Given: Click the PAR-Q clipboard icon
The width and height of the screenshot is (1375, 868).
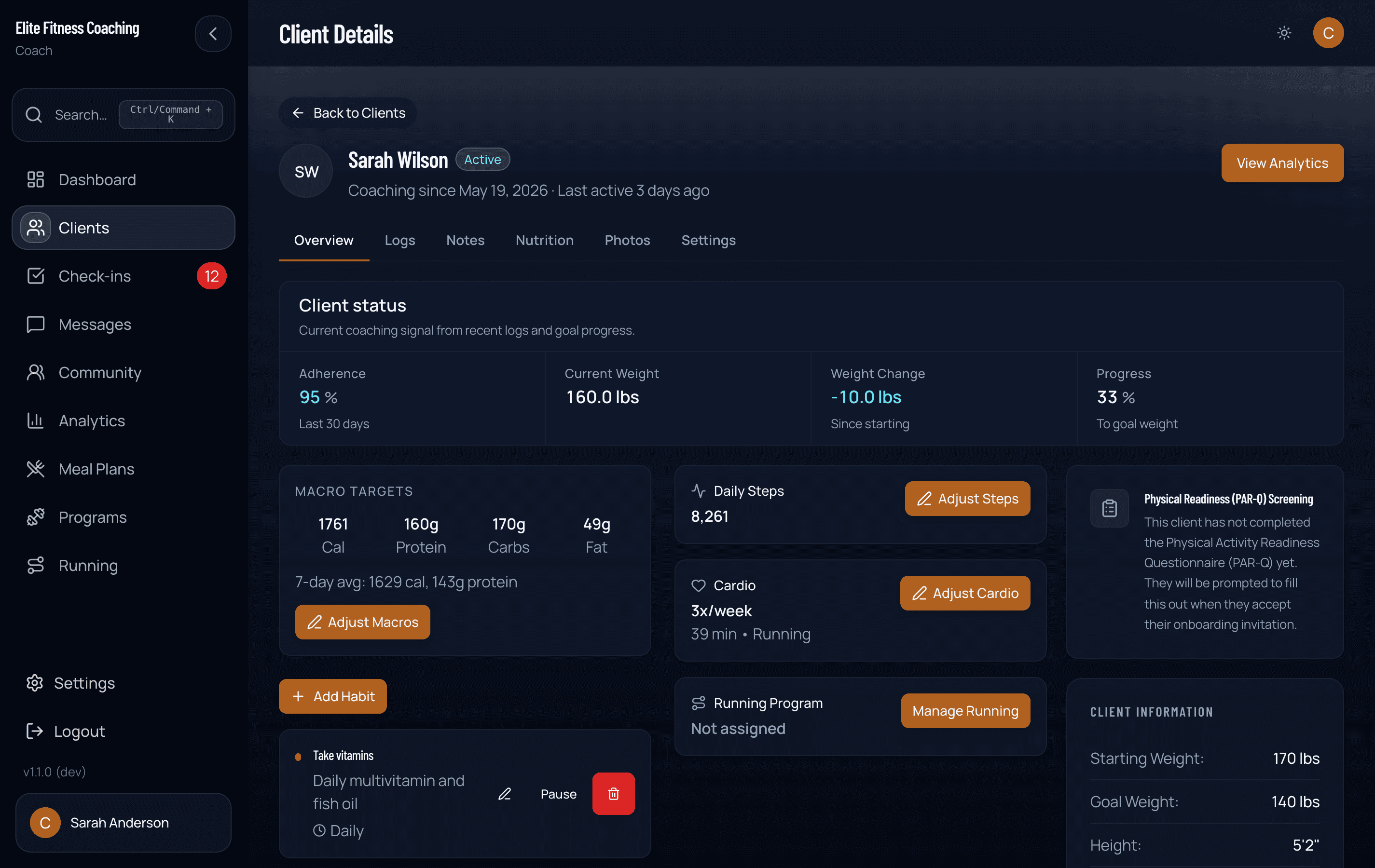Looking at the screenshot, I should (x=1110, y=508).
